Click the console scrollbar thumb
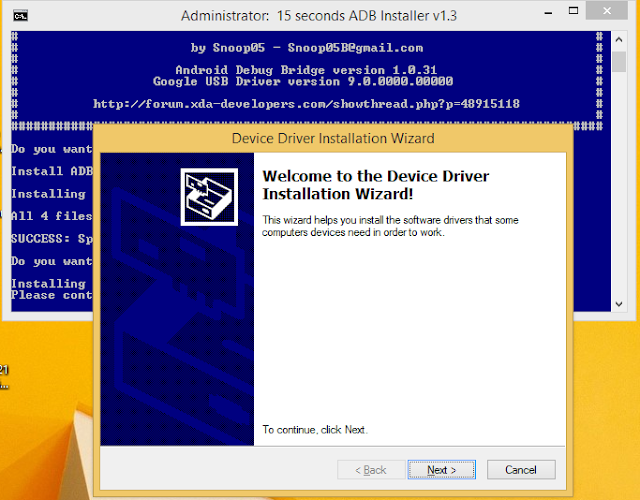Viewport: 640px width, 500px height. [619, 62]
